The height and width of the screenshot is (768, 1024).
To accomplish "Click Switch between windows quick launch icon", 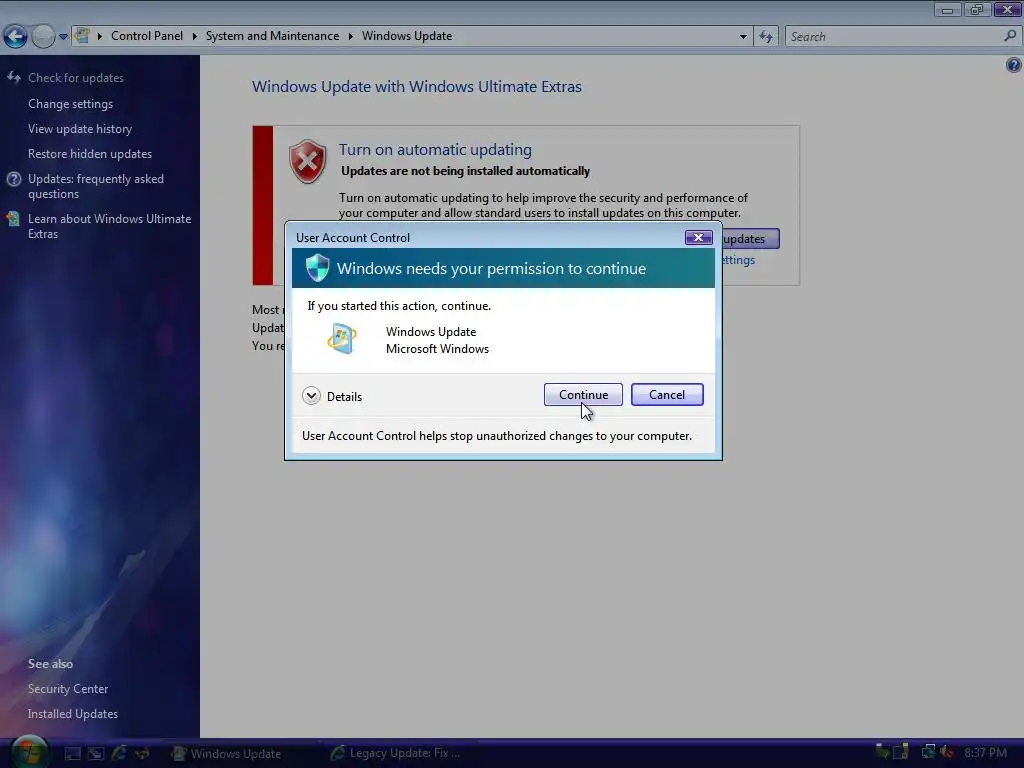I will (x=96, y=754).
